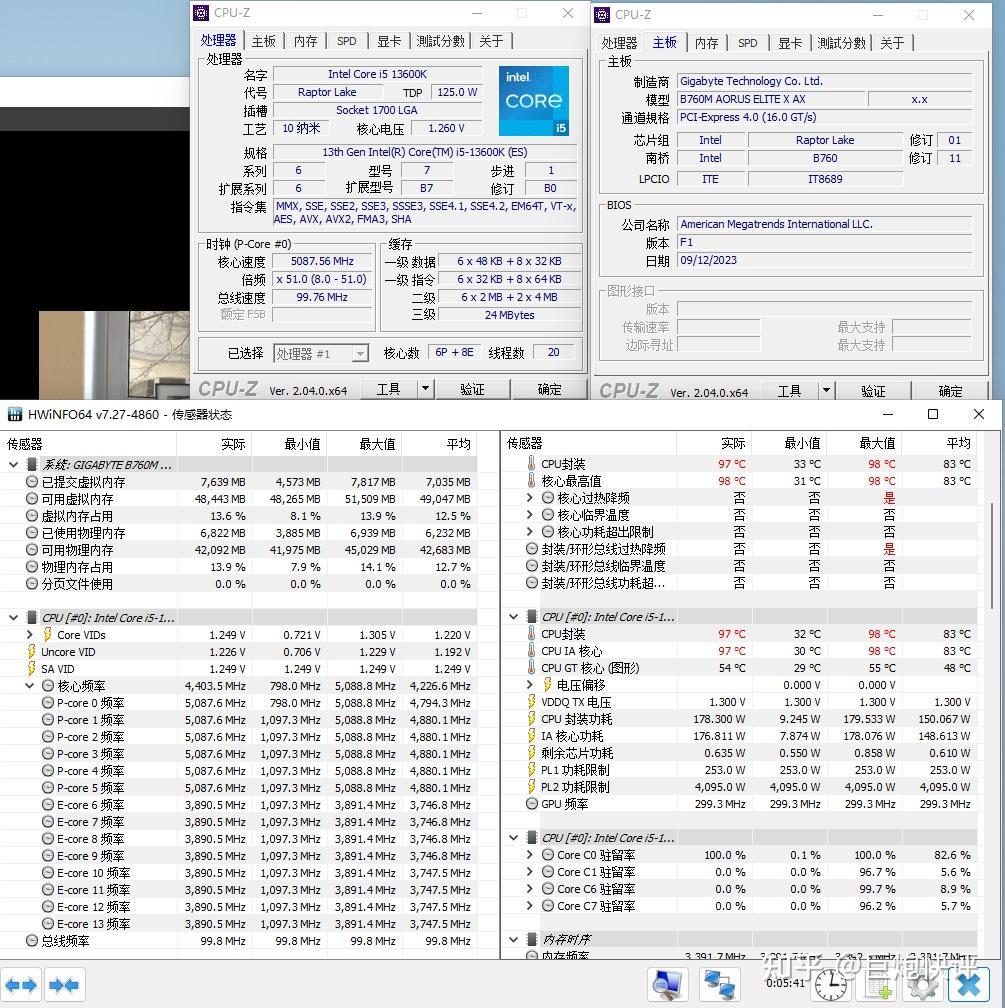Screen dimensions: 1005x1008
Task: Expand the 电压偏移 row
Action: 530,685
